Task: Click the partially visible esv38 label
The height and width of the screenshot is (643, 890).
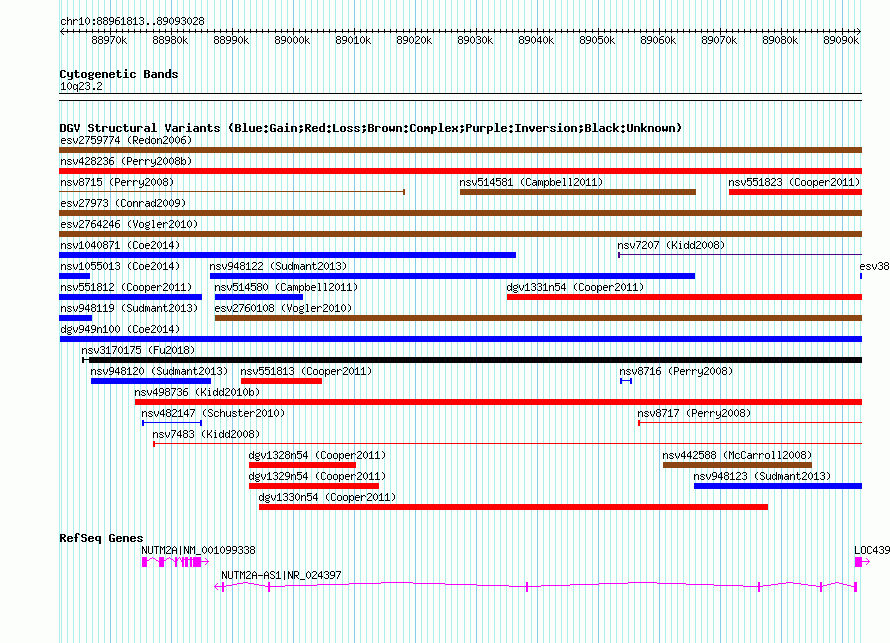Action: click(875, 266)
